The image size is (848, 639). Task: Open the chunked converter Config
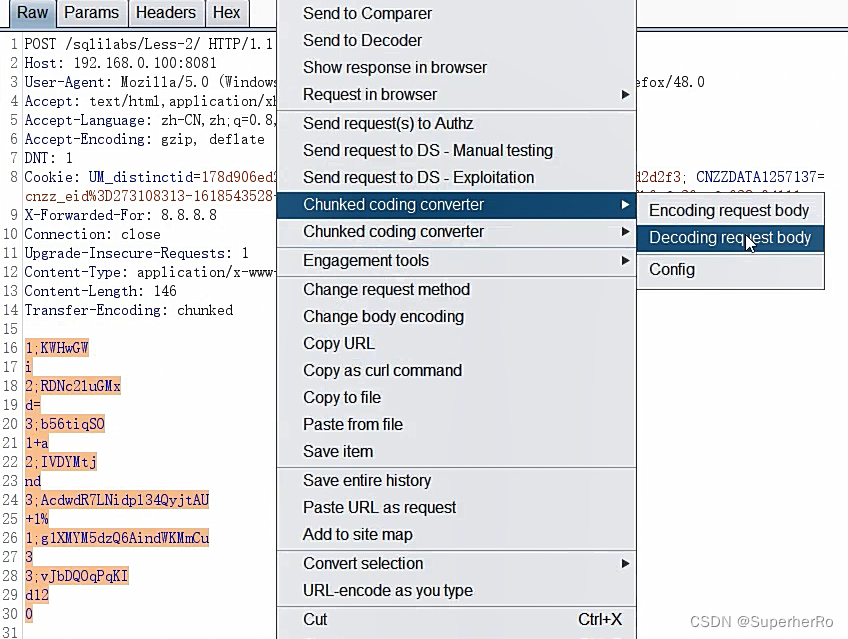point(671,269)
